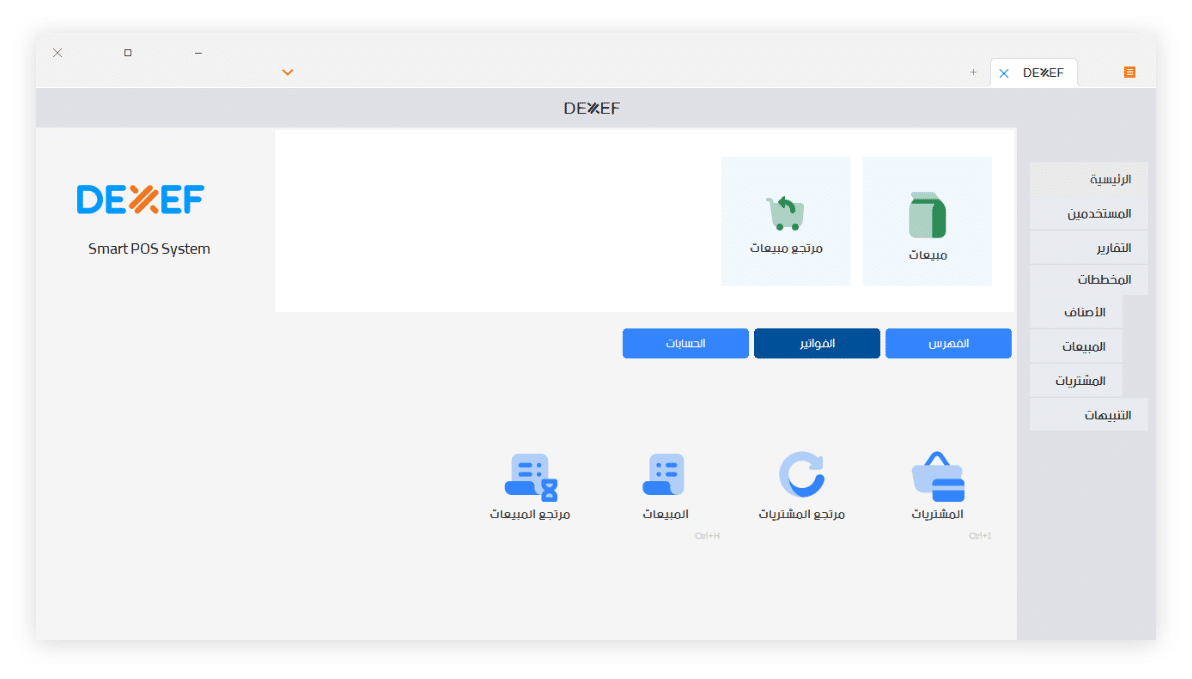Select the المبيعات invoice icon at the bottom

point(664,475)
